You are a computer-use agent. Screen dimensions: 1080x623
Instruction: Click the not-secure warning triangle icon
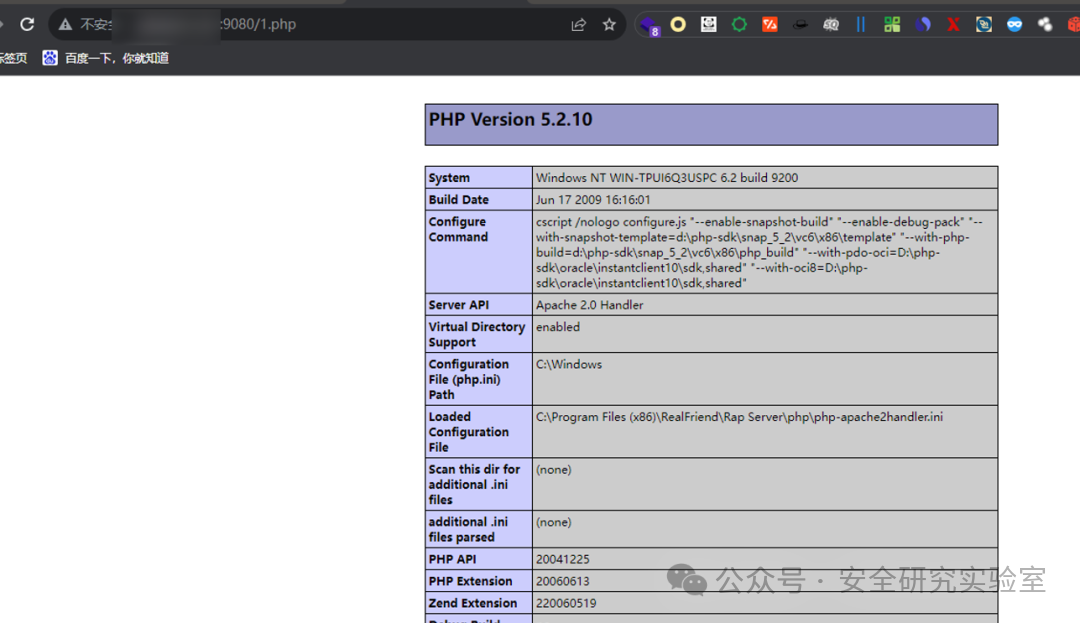(65, 25)
